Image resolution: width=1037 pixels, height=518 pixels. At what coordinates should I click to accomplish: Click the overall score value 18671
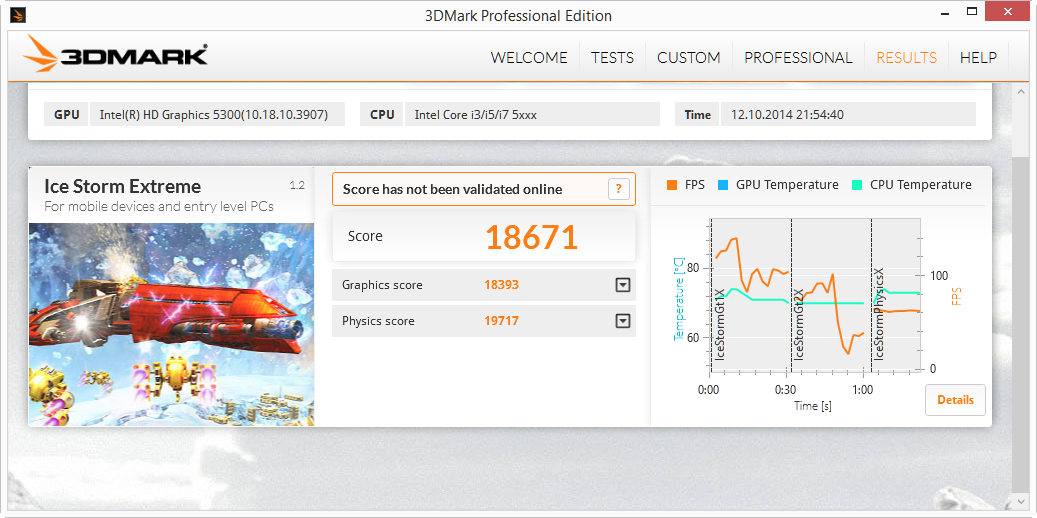pyautogui.click(x=532, y=237)
